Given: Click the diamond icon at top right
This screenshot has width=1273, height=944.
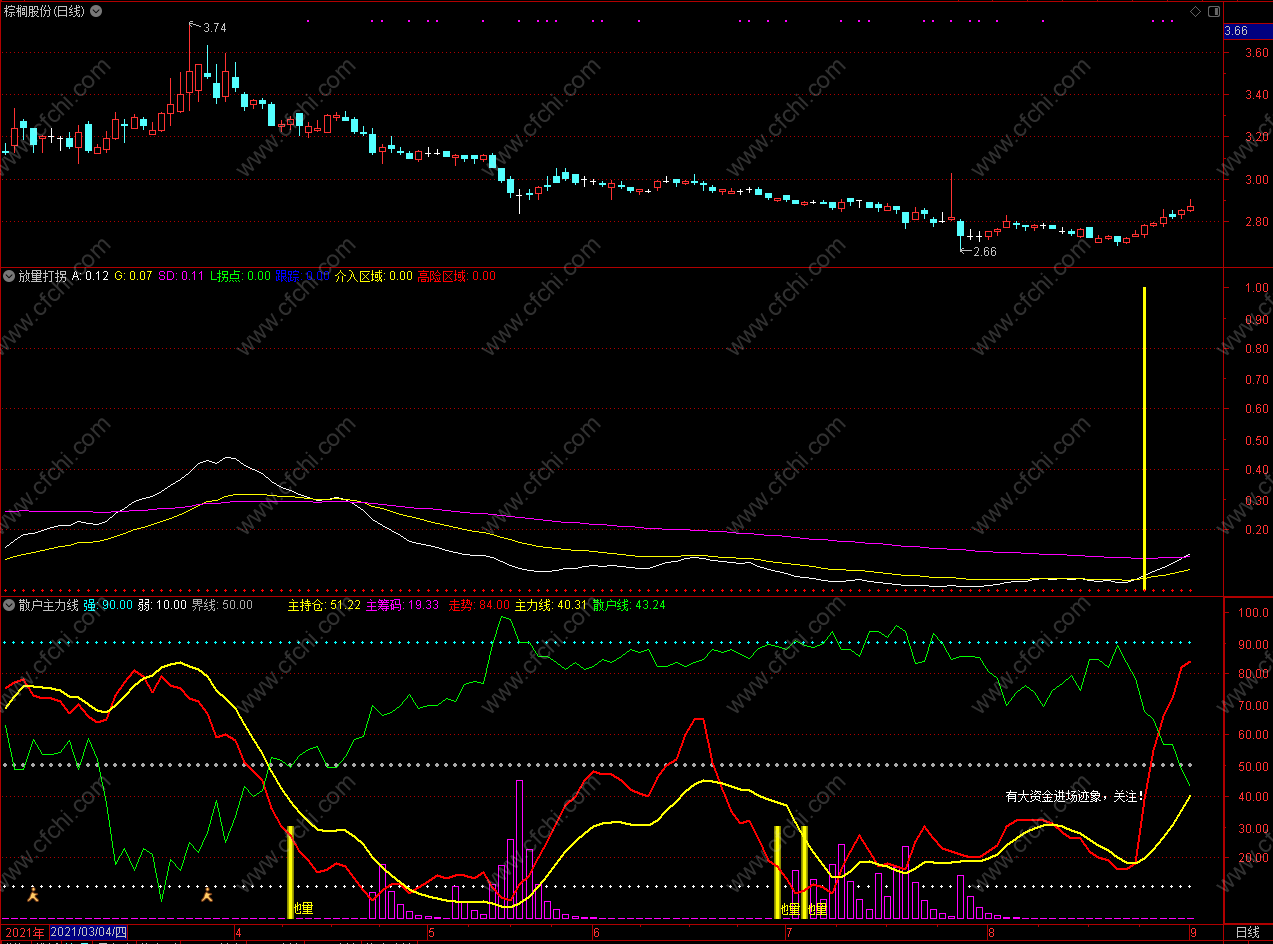Looking at the screenshot, I should click(1194, 11).
